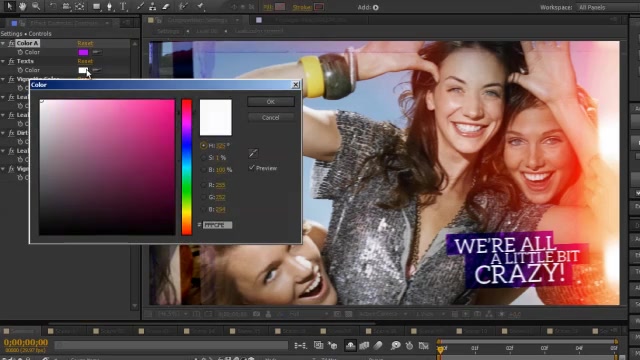Select the Pan Behind anchor tool
The image size is (640, 360).
click(x=80, y=6)
